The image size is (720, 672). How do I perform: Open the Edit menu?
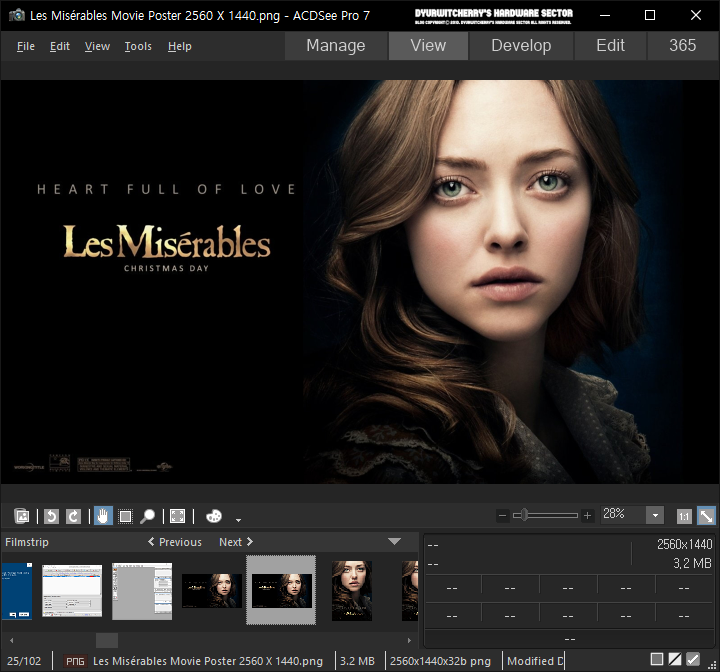point(60,46)
